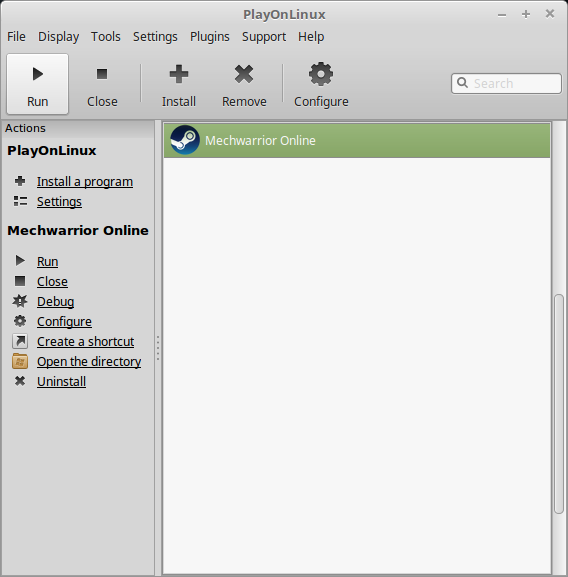
Task: Click the program list vertical scrollbar
Action: [559, 403]
